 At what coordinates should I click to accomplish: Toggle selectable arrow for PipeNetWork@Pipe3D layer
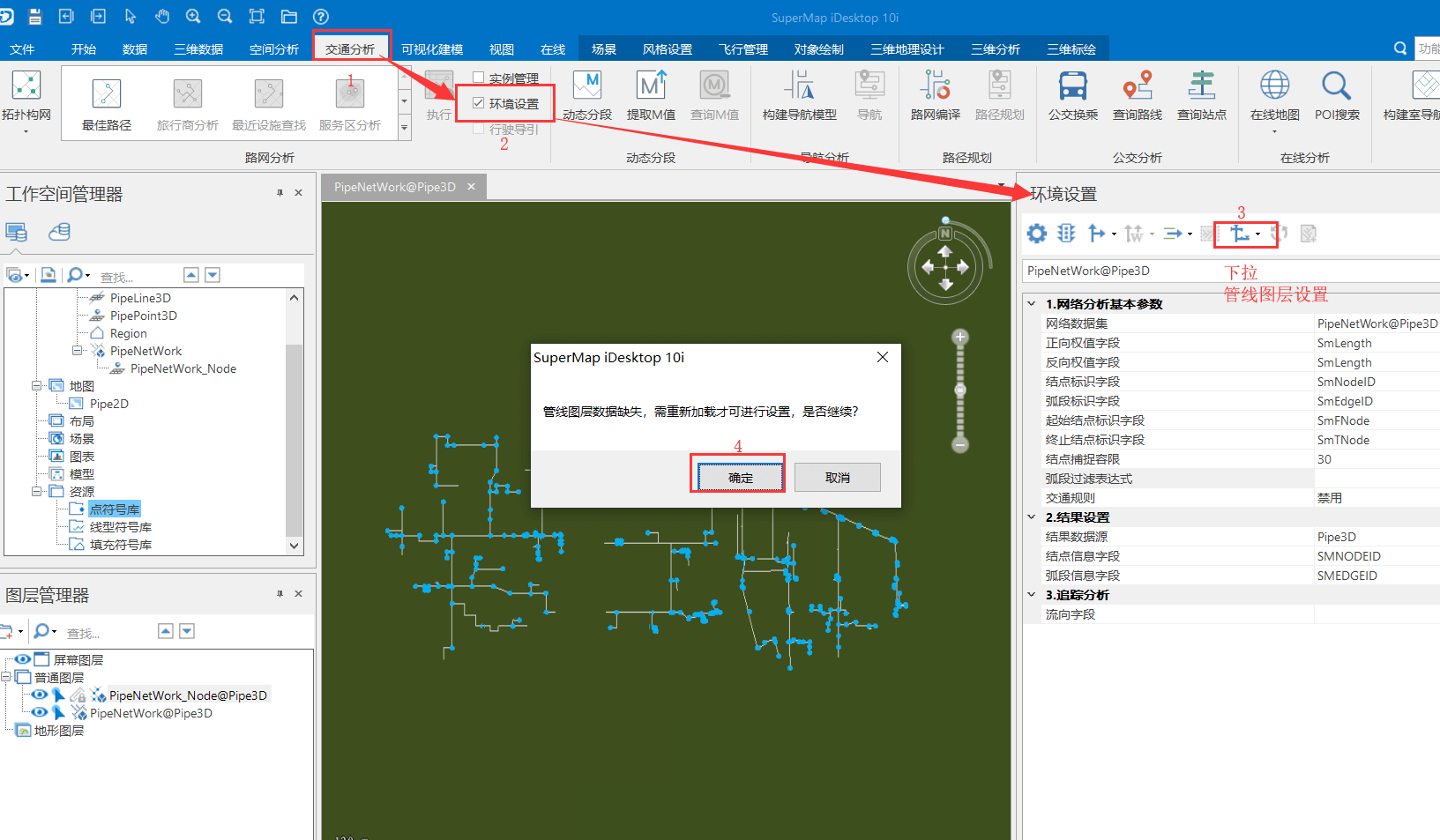(59, 713)
